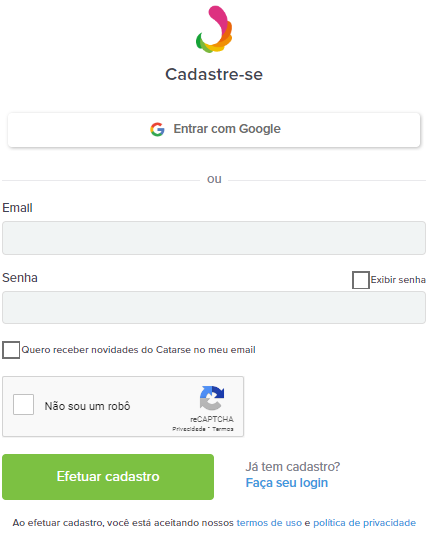The height and width of the screenshot is (535, 430).
Task: Sign in with Entrar com Google button
Action: [x=214, y=130]
